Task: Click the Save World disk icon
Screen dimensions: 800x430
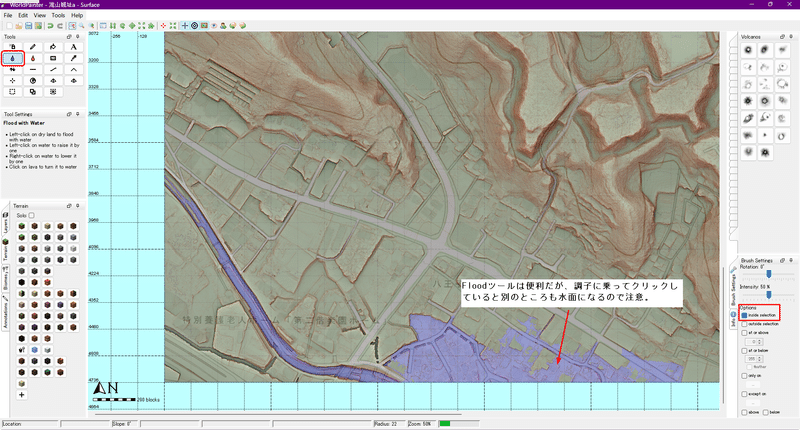Action: (29, 26)
